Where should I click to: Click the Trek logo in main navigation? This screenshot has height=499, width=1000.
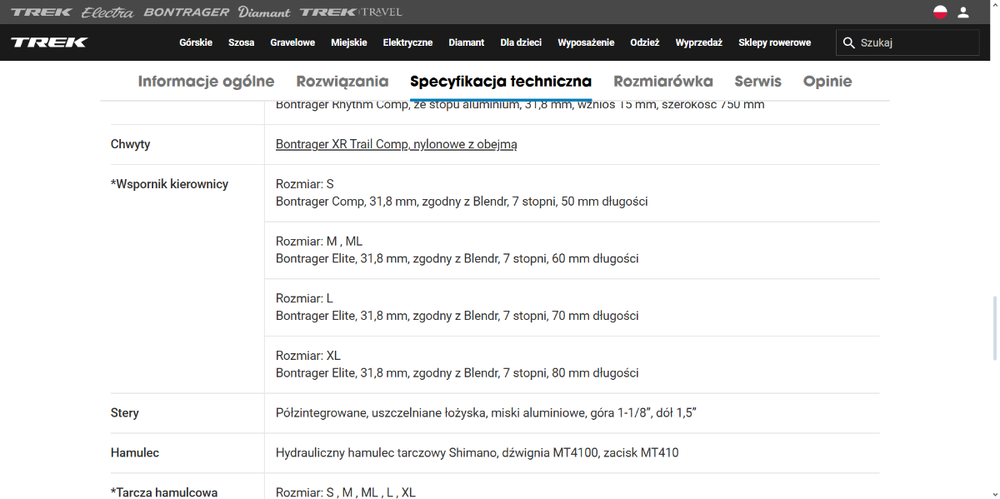(x=49, y=43)
